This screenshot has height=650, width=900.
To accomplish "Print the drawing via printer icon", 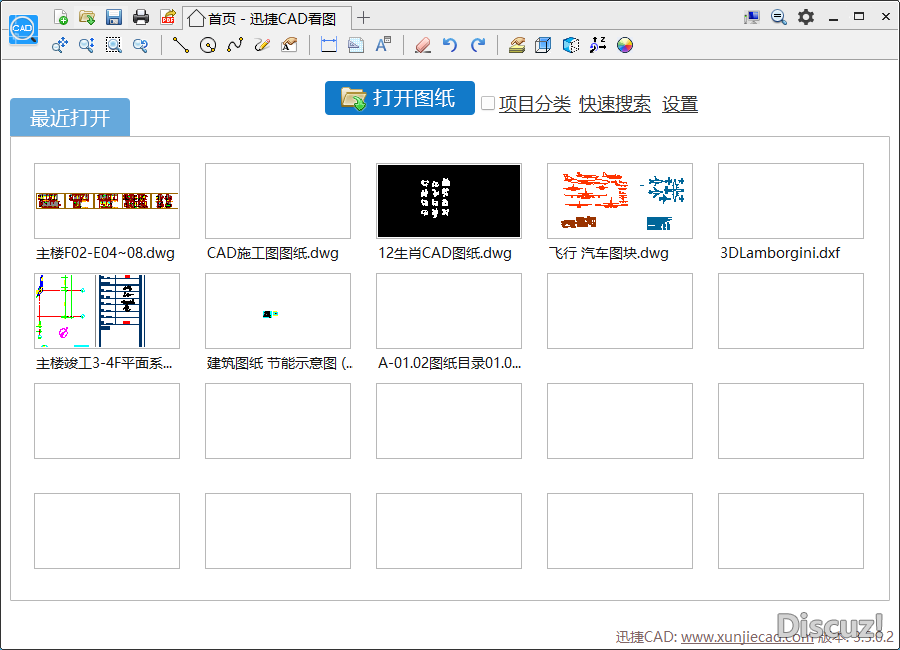I will (141, 17).
